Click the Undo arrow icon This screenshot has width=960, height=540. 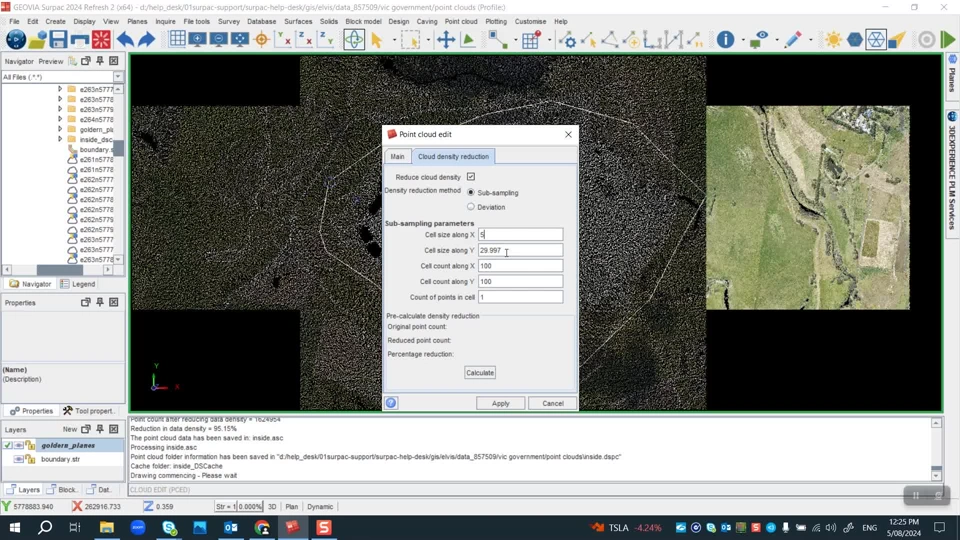tap(125, 40)
